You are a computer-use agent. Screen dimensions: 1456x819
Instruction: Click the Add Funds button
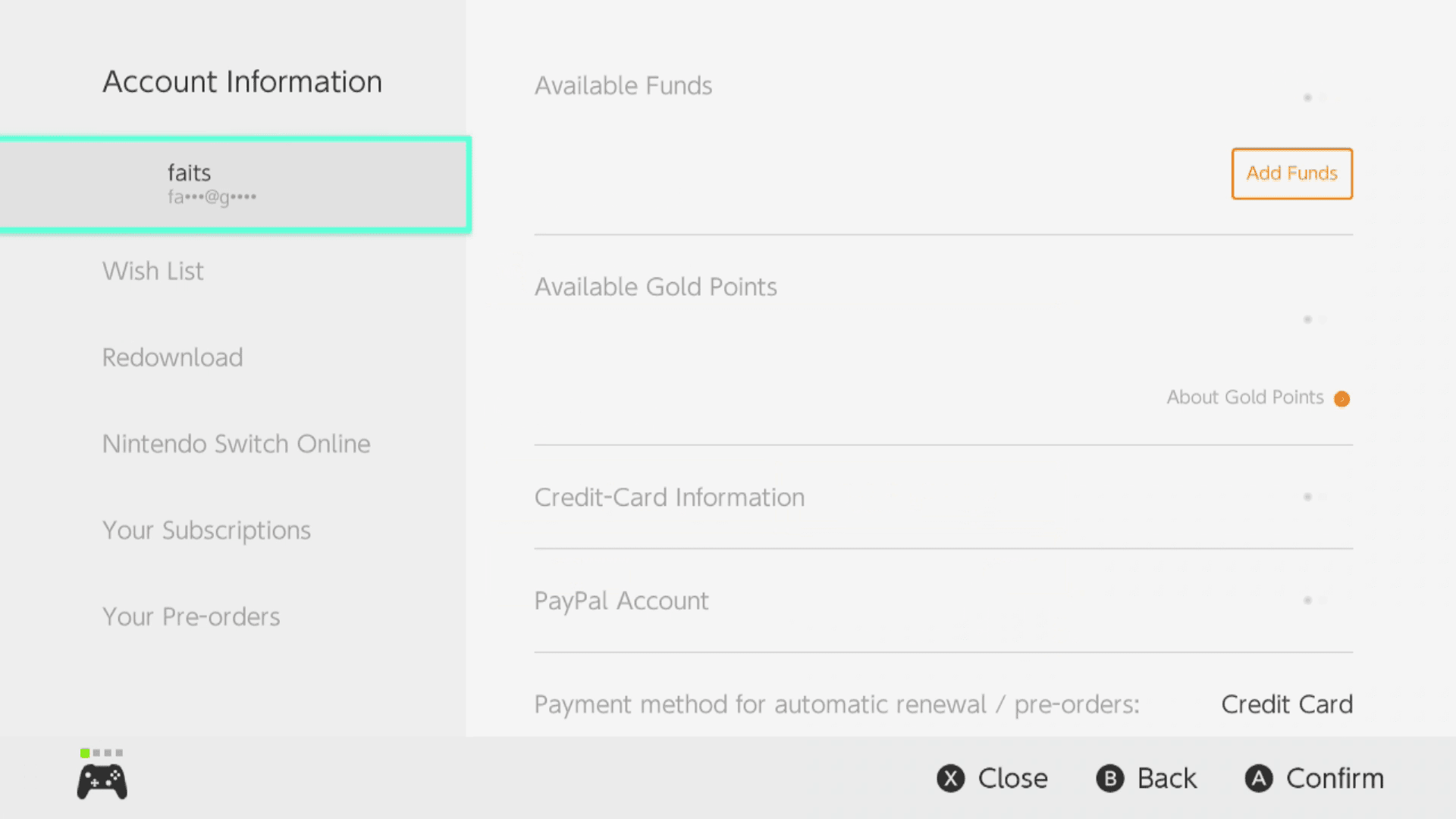1291,173
